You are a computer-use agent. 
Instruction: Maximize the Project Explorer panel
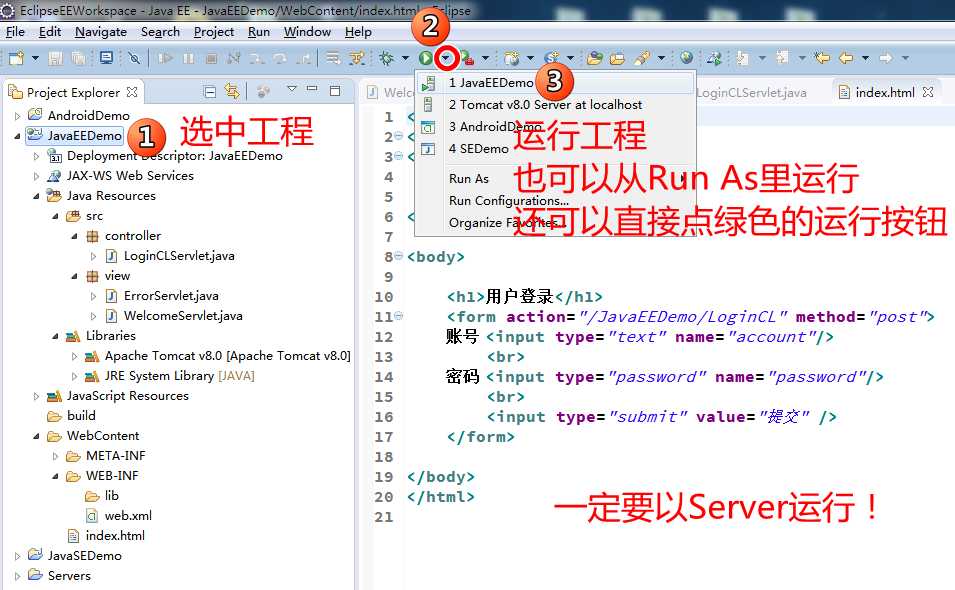(x=334, y=91)
